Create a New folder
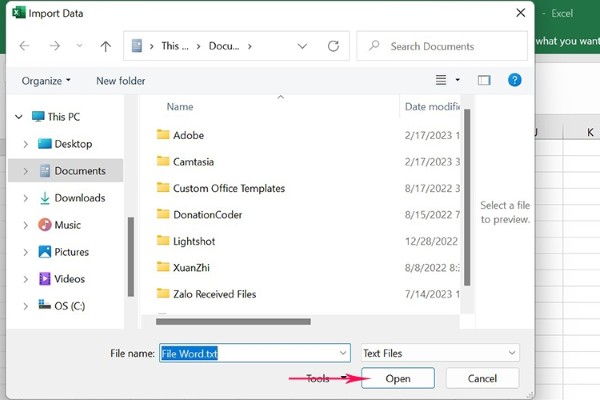 coord(121,81)
